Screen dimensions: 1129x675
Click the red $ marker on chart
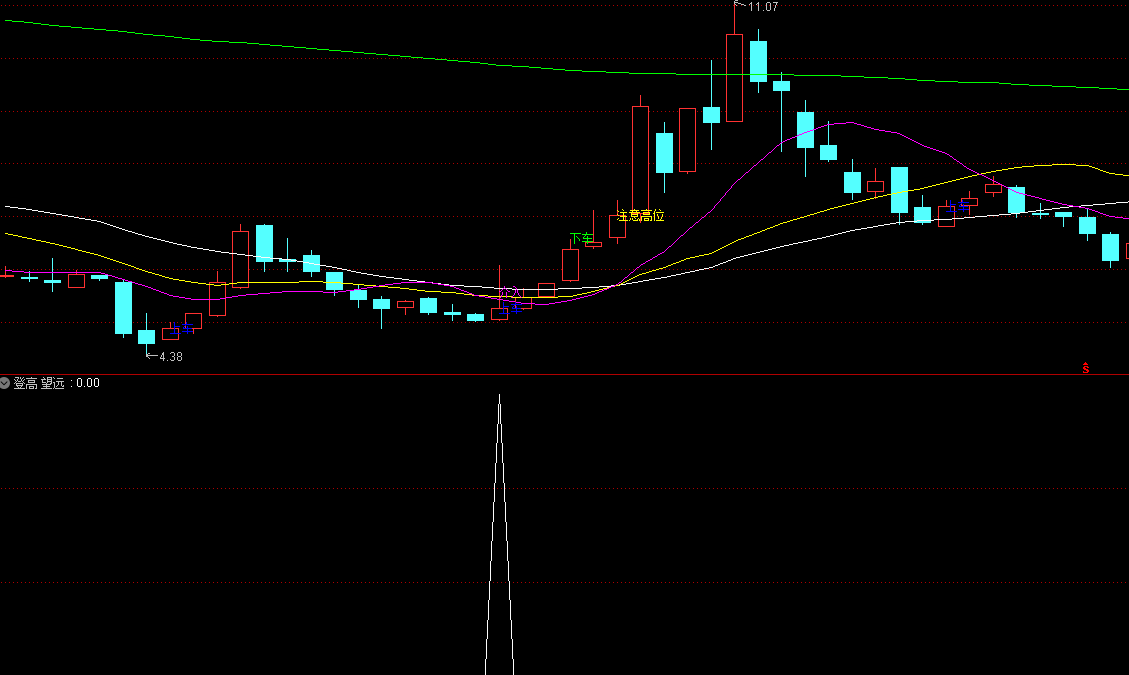[x=1086, y=368]
